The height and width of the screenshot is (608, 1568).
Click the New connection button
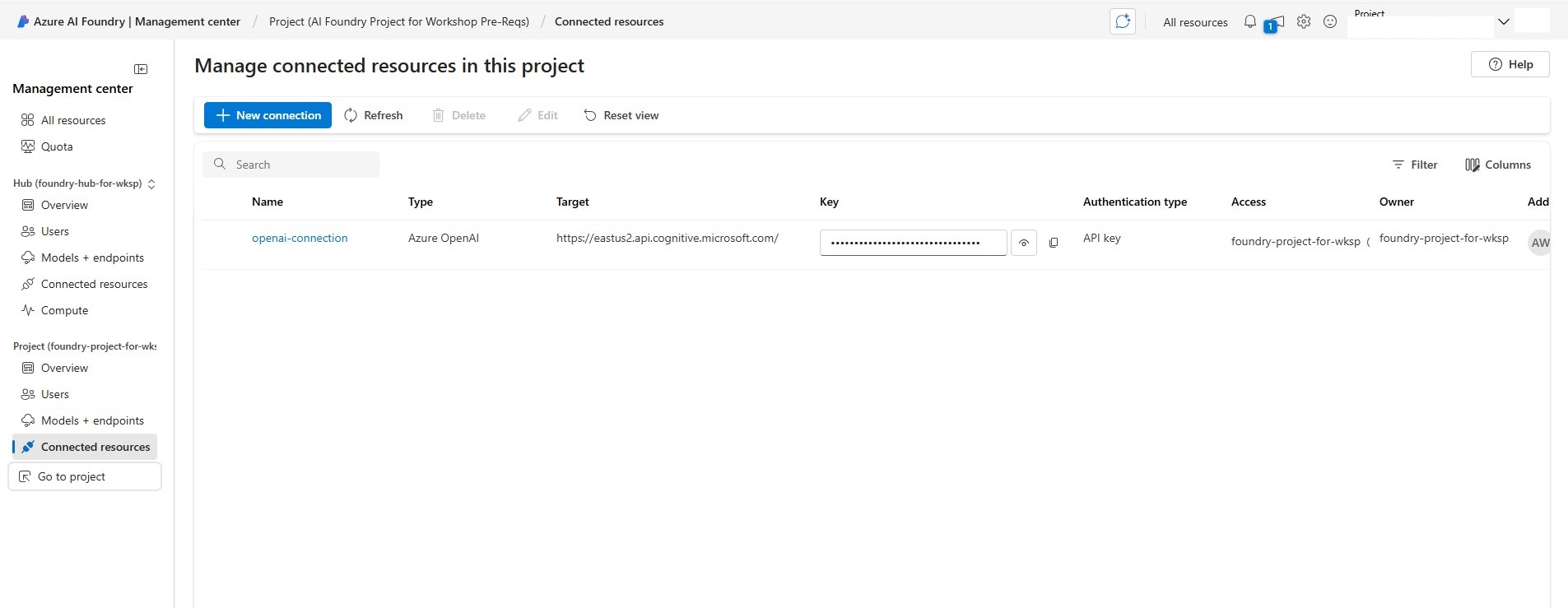click(268, 115)
